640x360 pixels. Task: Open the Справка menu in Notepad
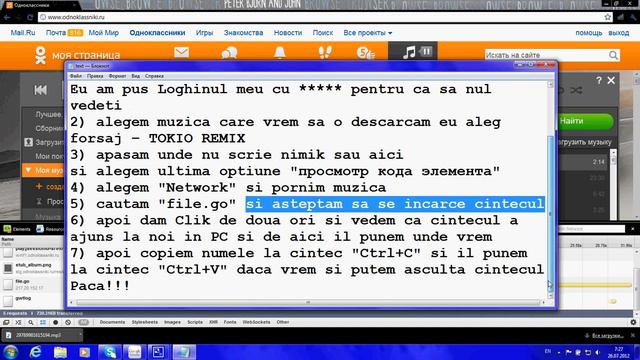pos(154,76)
